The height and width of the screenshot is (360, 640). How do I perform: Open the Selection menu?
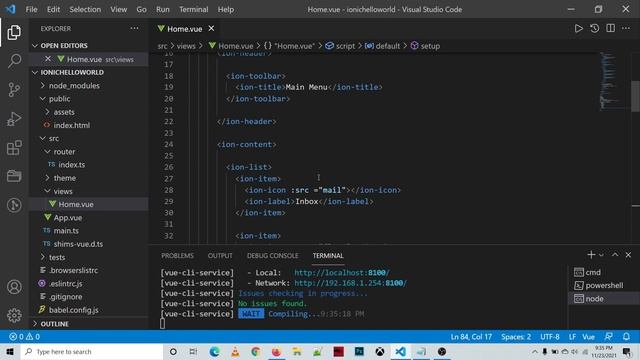click(85, 9)
